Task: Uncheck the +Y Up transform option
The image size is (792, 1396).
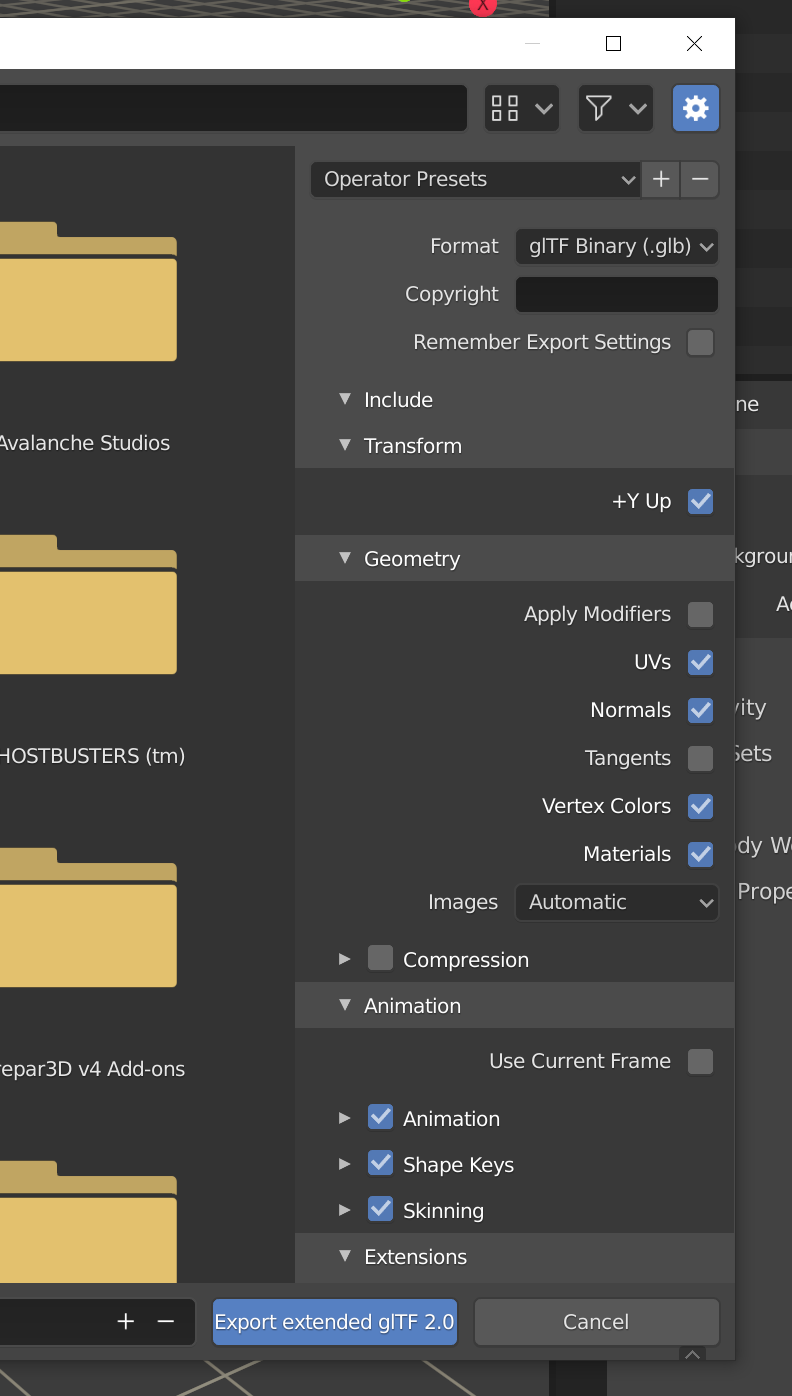Action: pyautogui.click(x=700, y=501)
